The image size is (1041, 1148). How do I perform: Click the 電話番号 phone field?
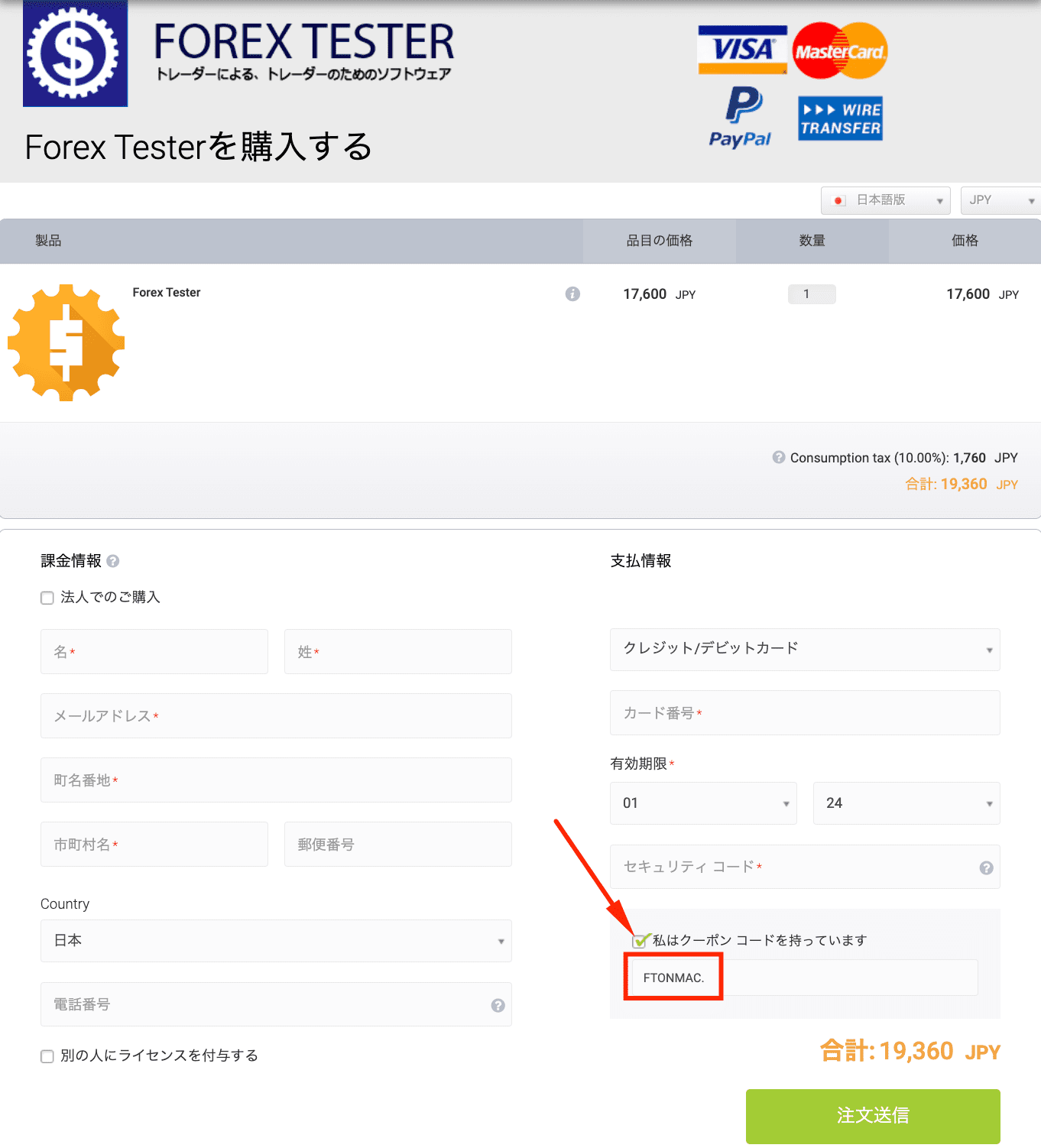276,1004
